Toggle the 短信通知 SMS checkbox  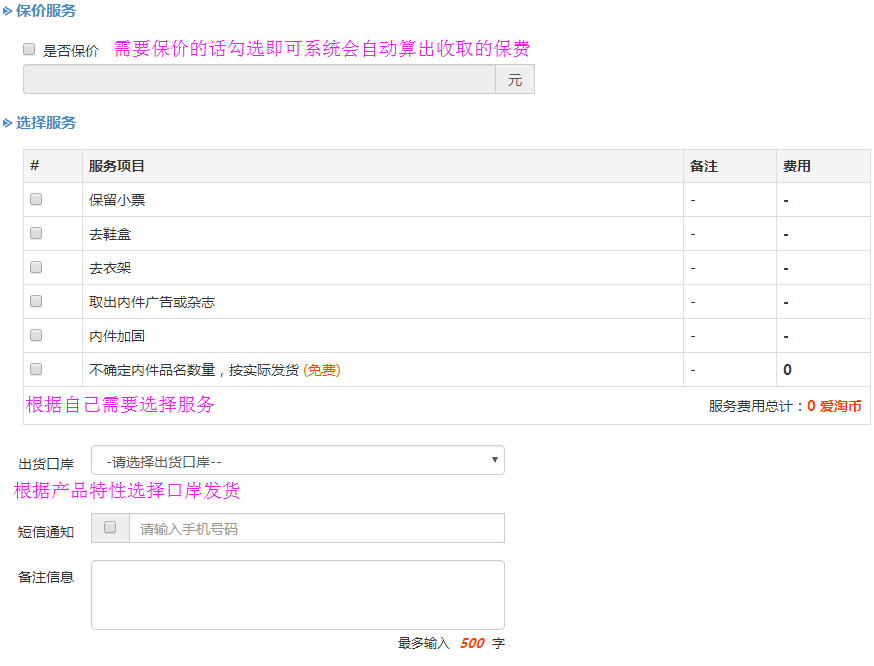[110, 527]
